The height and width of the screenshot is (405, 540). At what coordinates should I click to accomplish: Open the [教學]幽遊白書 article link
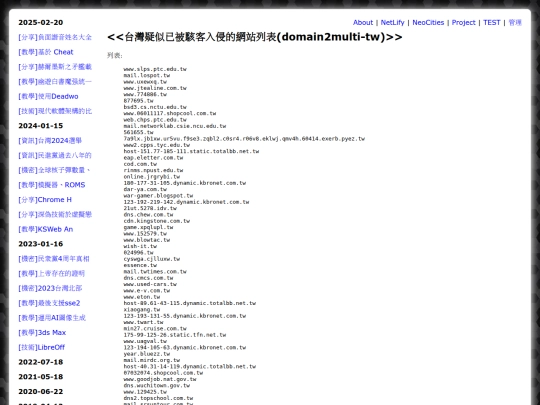(55, 82)
